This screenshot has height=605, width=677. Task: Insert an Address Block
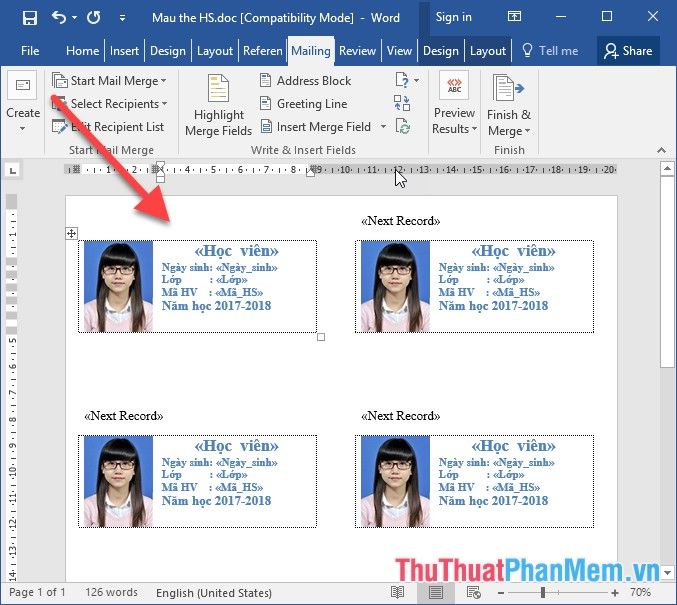pyautogui.click(x=305, y=81)
